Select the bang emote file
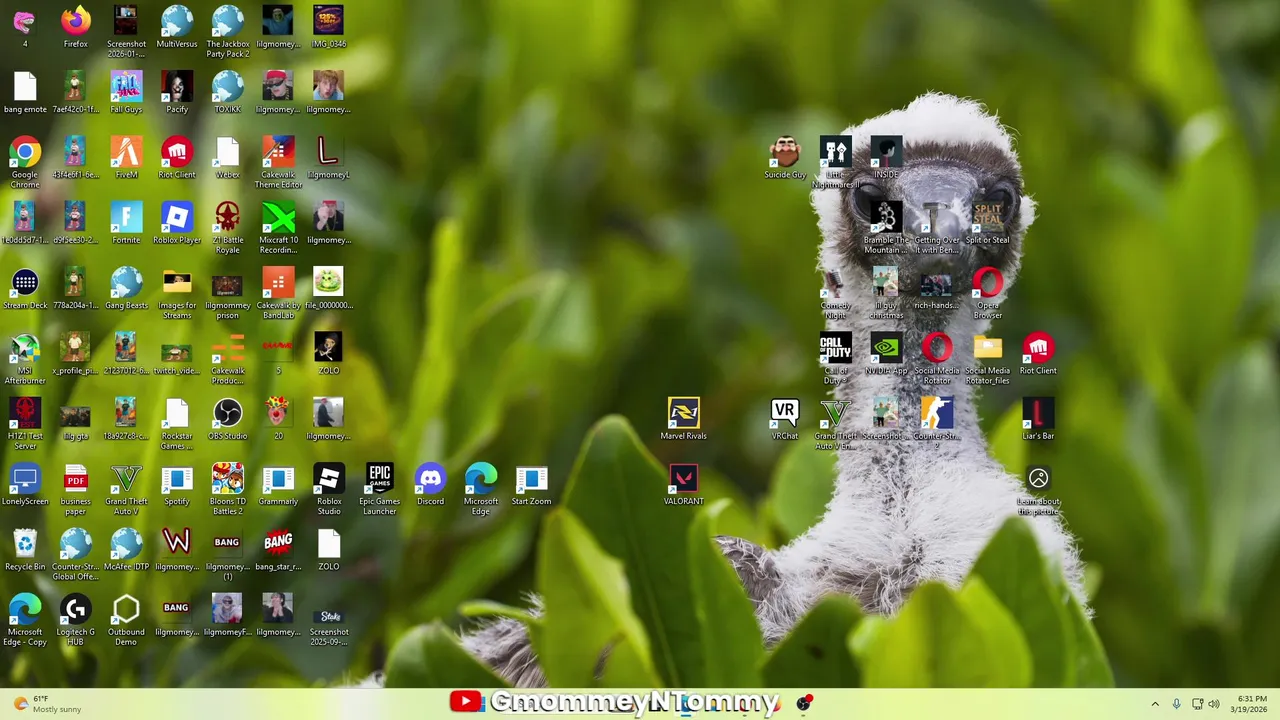1280x720 pixels. click(x=25, y=92)
